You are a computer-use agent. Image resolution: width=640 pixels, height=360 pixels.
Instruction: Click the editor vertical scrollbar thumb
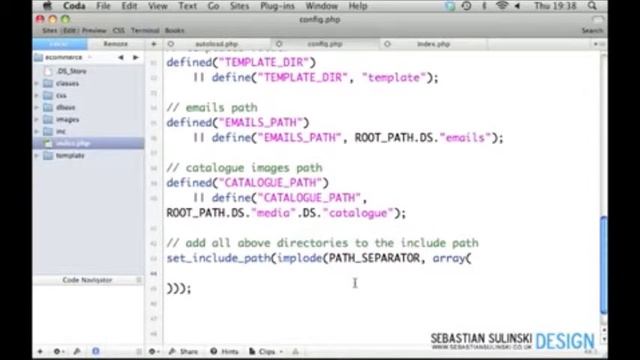(x=604, y=264)
